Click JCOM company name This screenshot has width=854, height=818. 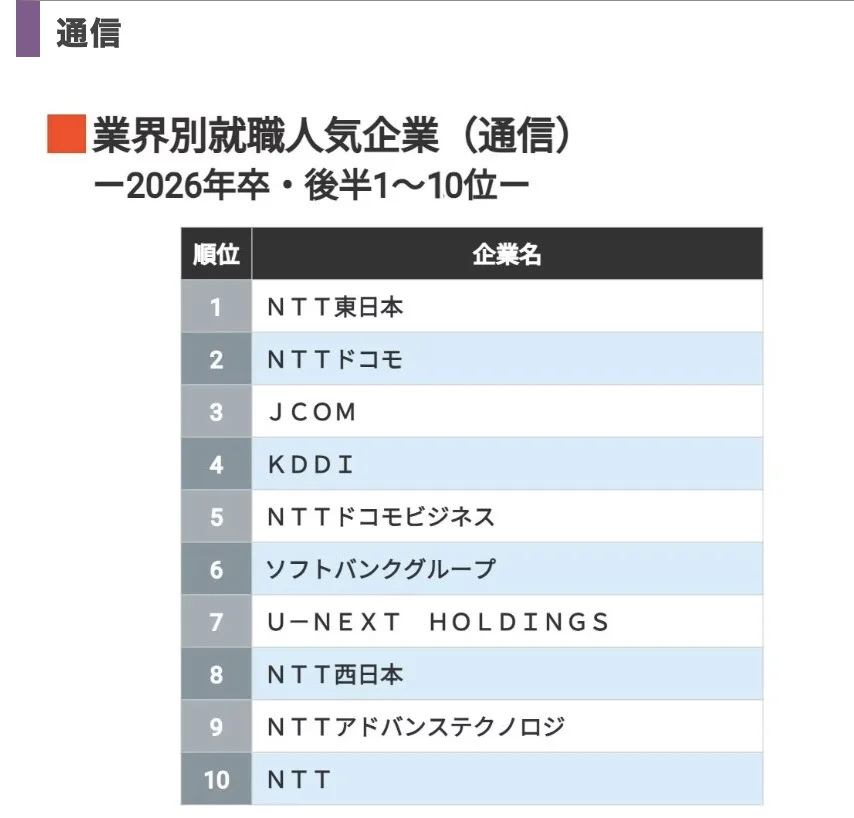pos(313,412)
